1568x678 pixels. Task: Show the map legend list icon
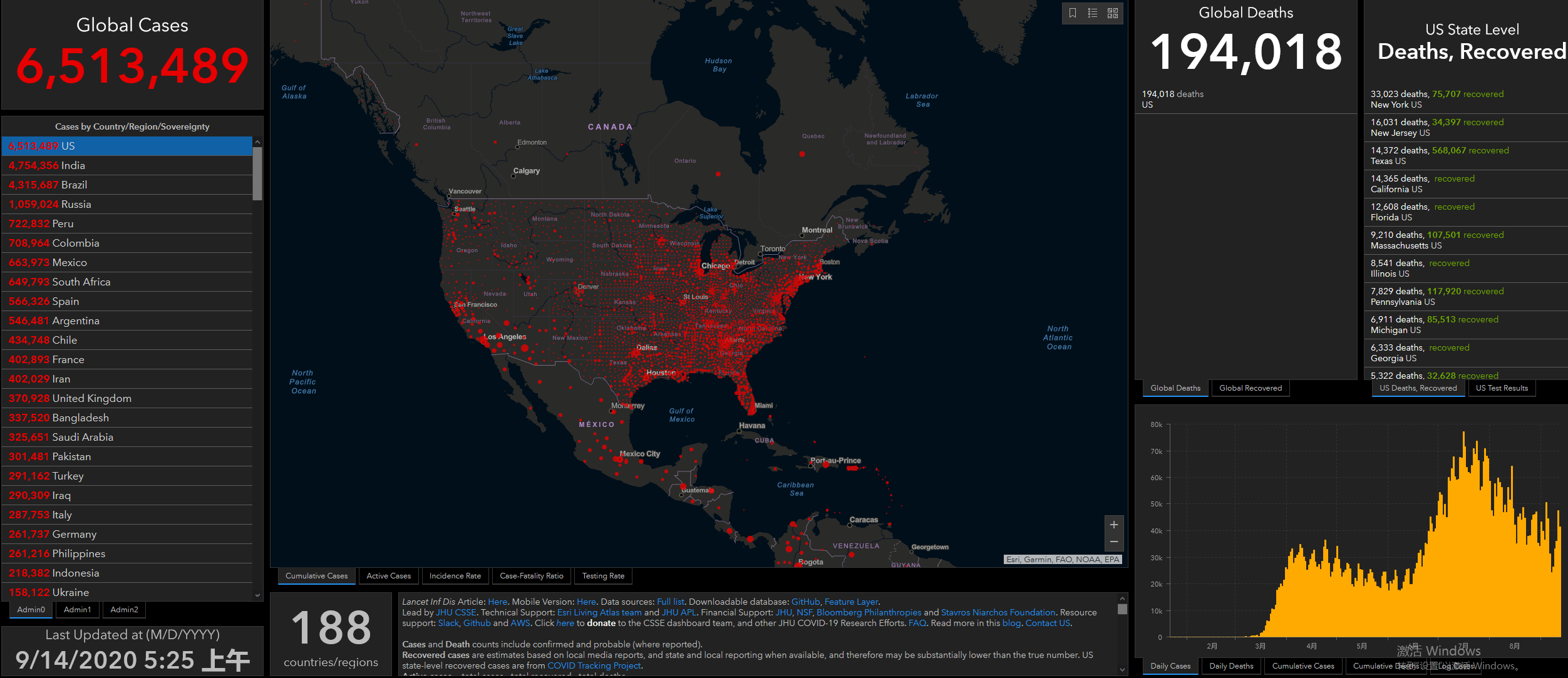click(1093, 13)
